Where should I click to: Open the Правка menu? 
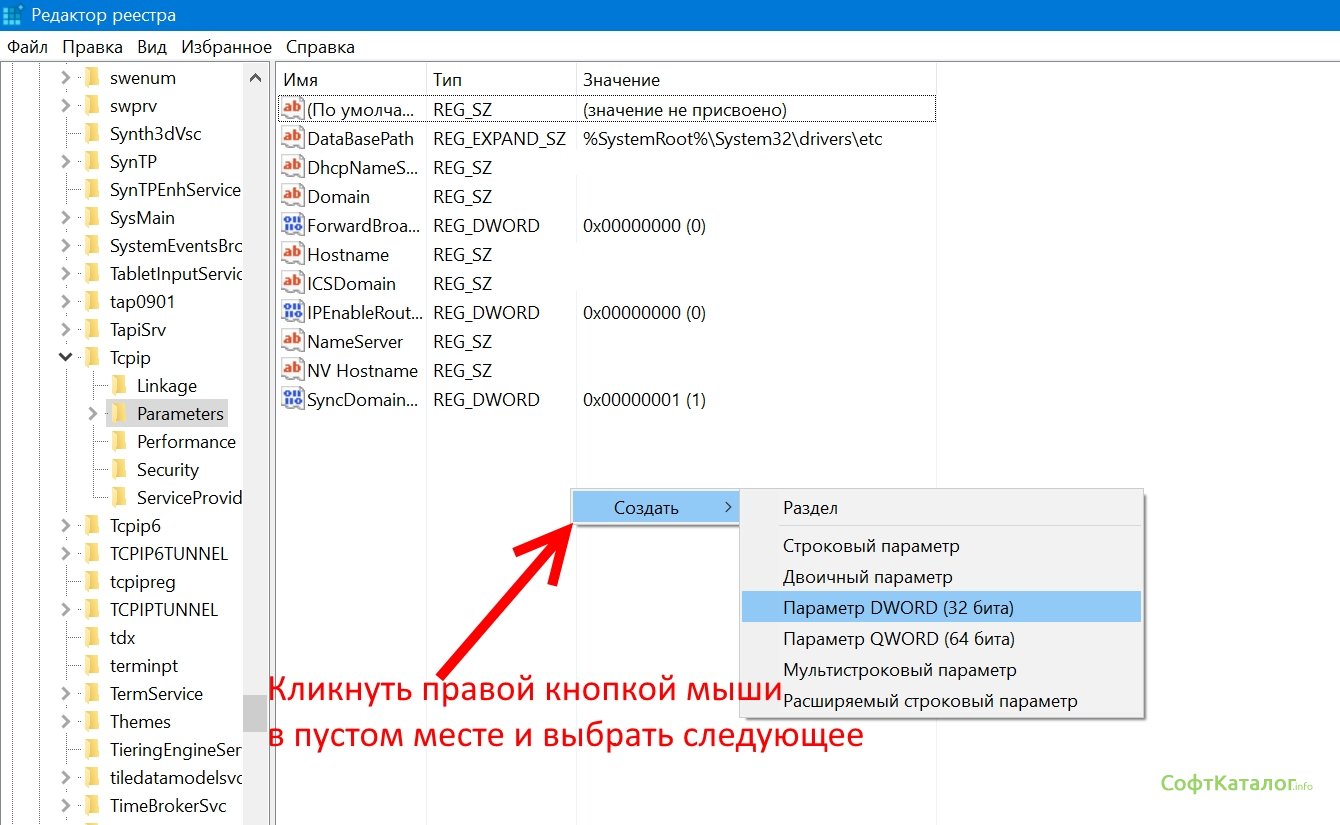pos(92,47)
